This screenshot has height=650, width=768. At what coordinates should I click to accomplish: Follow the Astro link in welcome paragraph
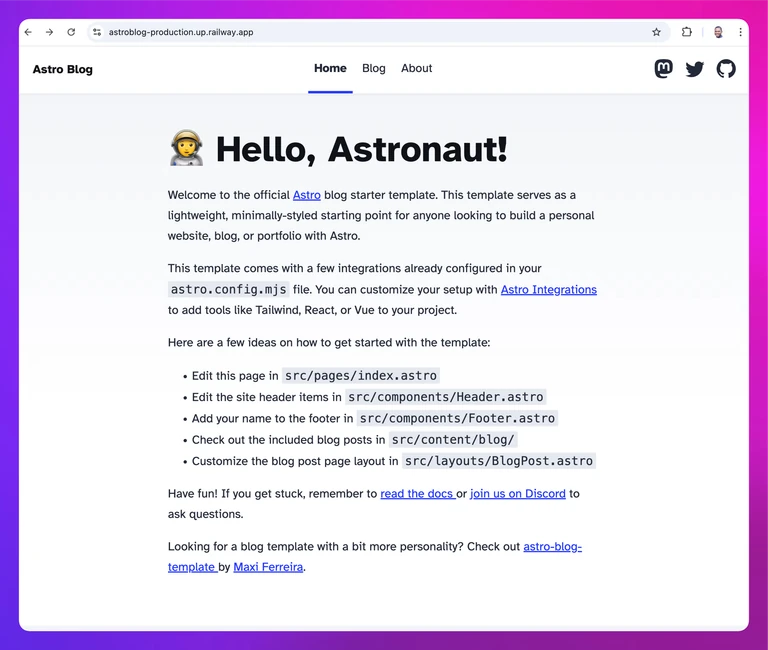pos(307,195)
